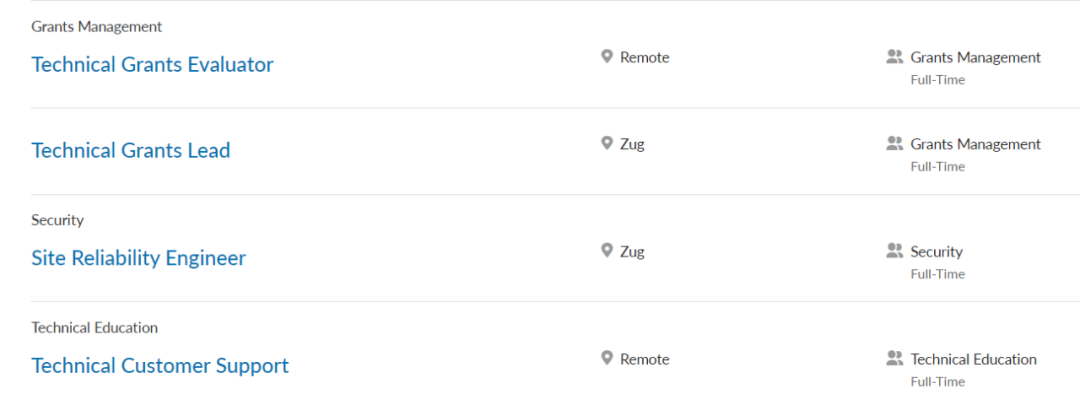Click team icon in Technical Grants Evaluator row
This screenshot has height=416, width=1080.
[x=895, y=57]
